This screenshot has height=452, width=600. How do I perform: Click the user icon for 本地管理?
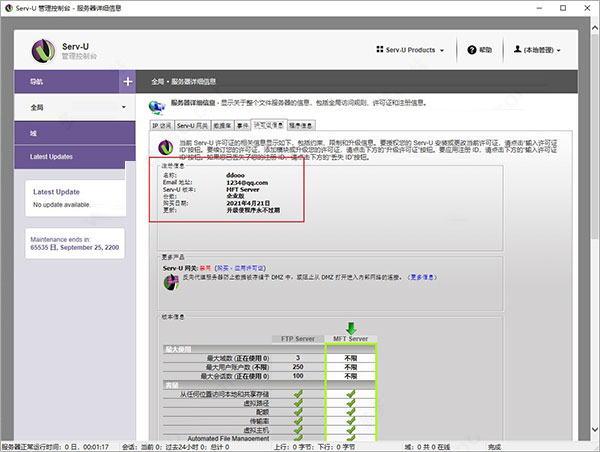517,49
